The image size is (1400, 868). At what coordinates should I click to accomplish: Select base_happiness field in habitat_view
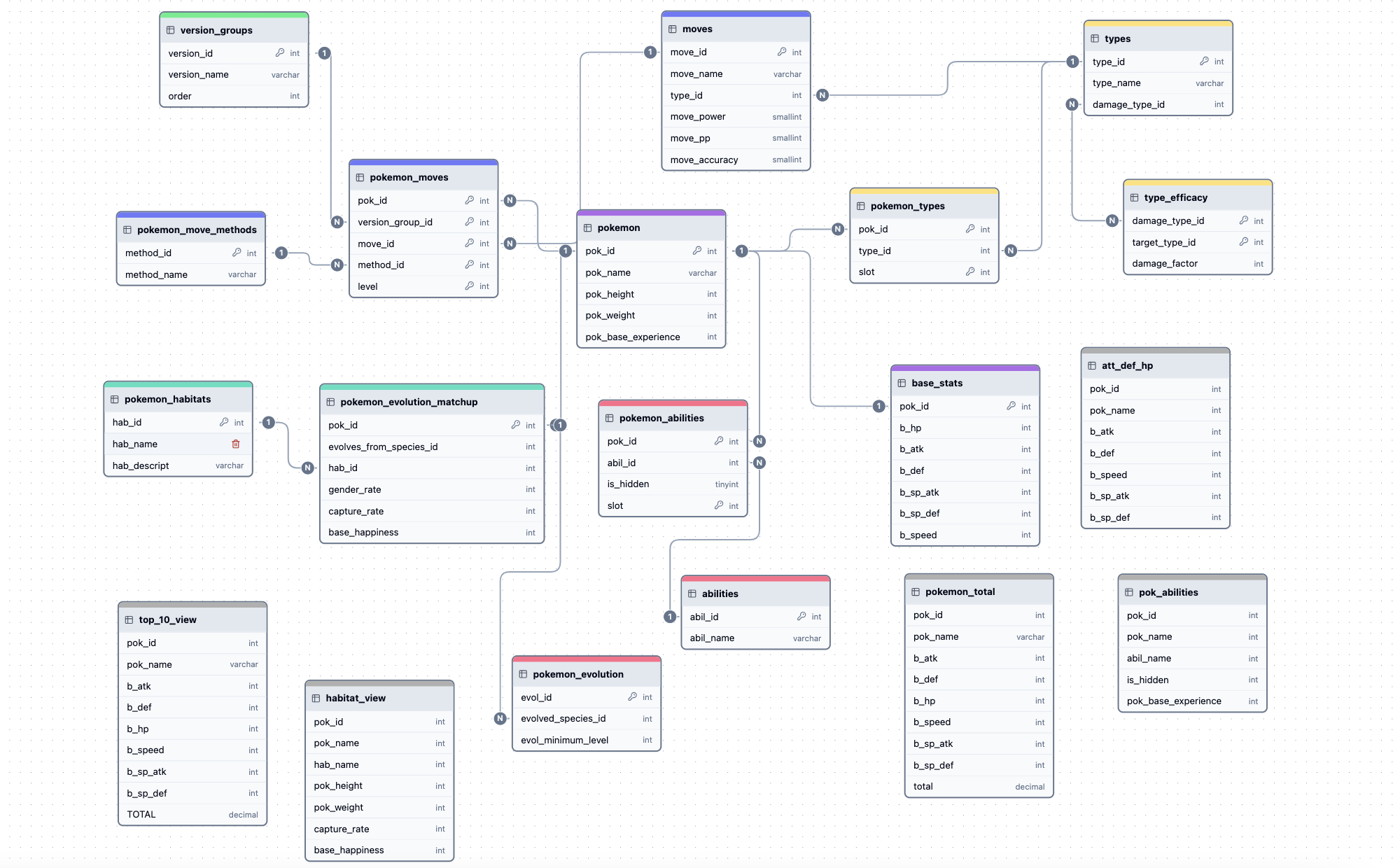coord(379,850)
